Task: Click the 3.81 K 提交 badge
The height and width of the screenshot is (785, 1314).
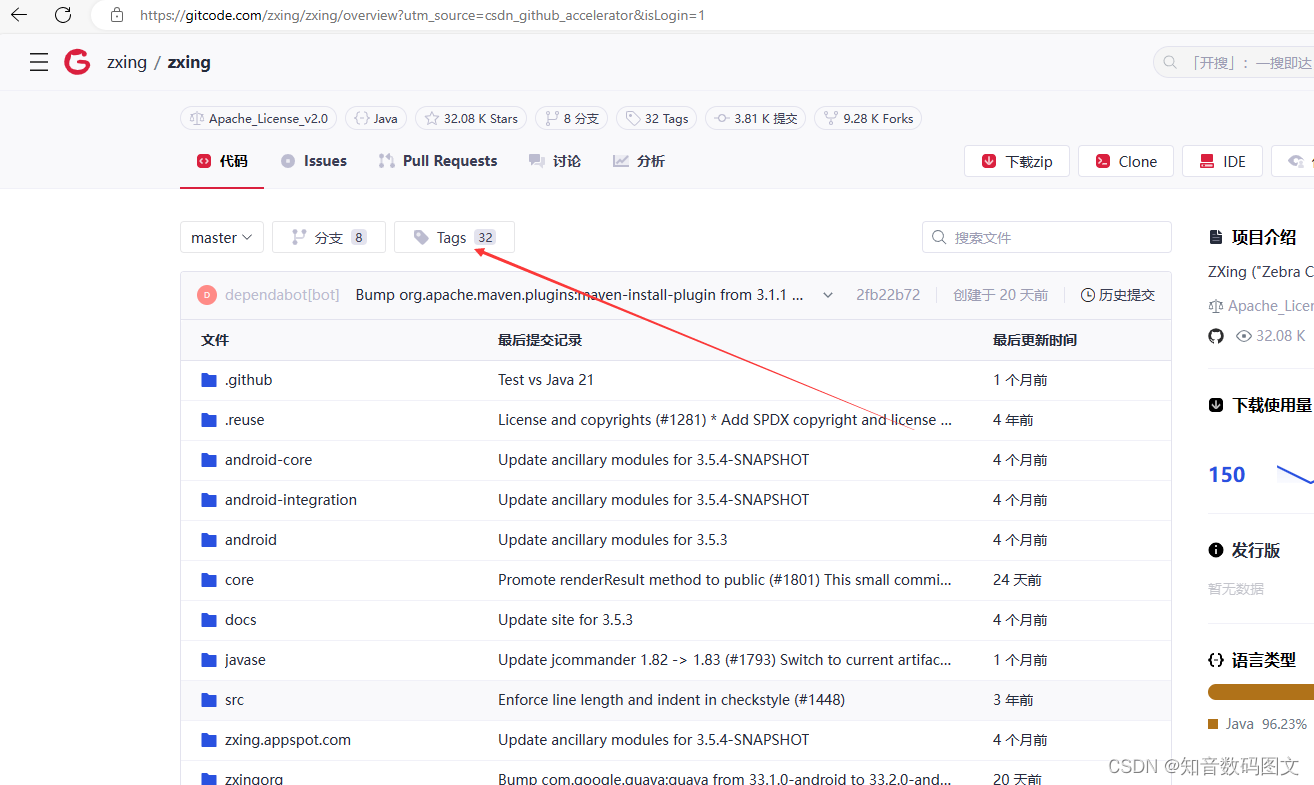Action: (755, 118)
